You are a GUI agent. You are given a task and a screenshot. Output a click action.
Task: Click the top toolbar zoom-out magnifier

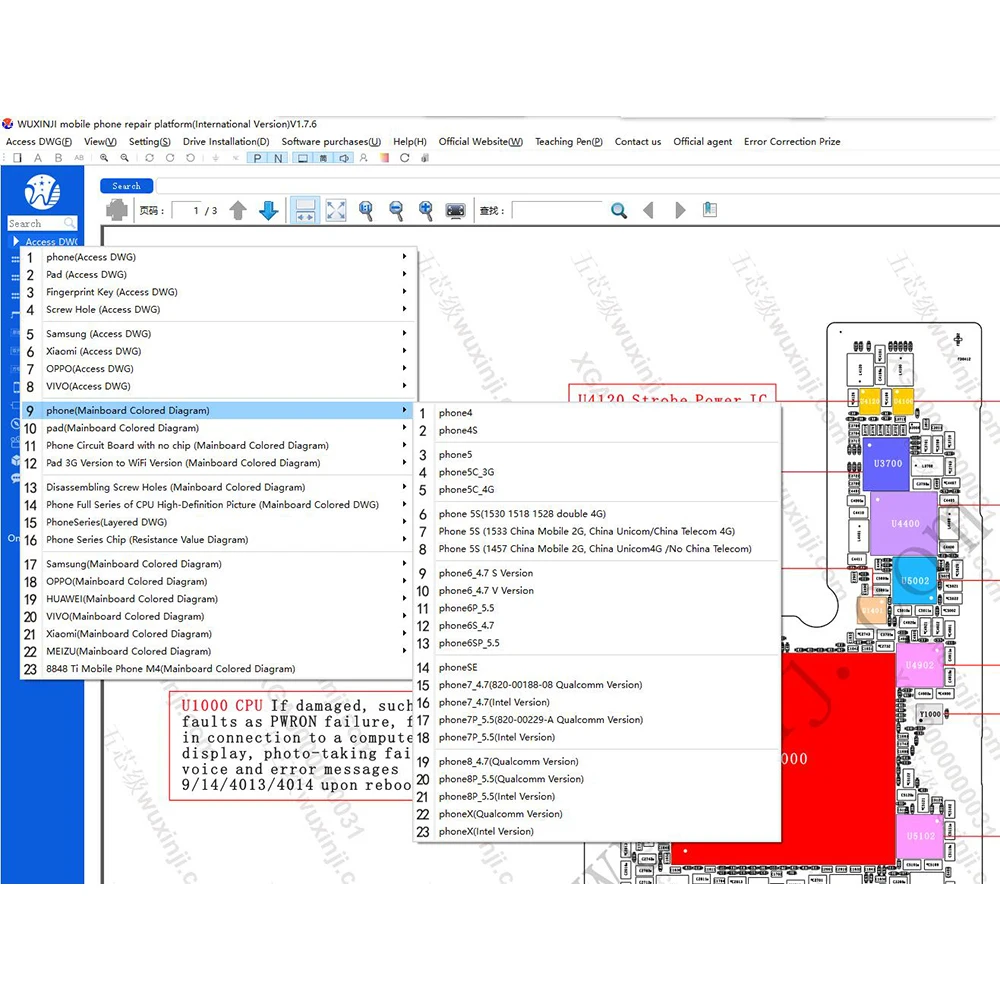pyautogui.click(x=124, y=158)
